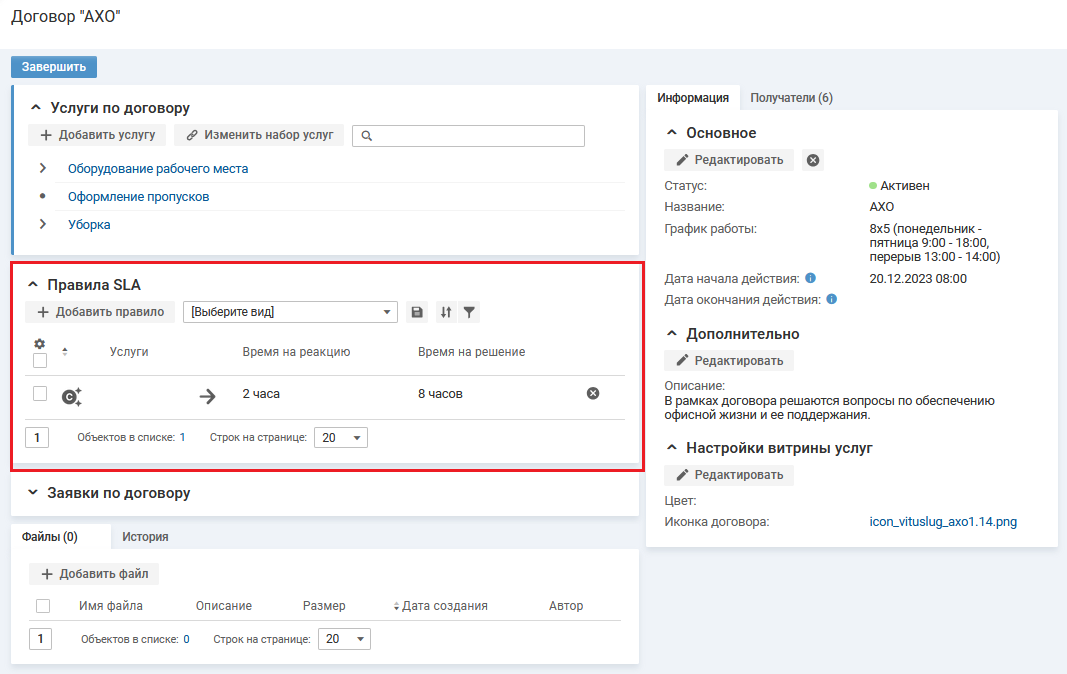Open the История tab
Image resolution: width=1067 pixels, height=674 pixels.
coord(145,537)
